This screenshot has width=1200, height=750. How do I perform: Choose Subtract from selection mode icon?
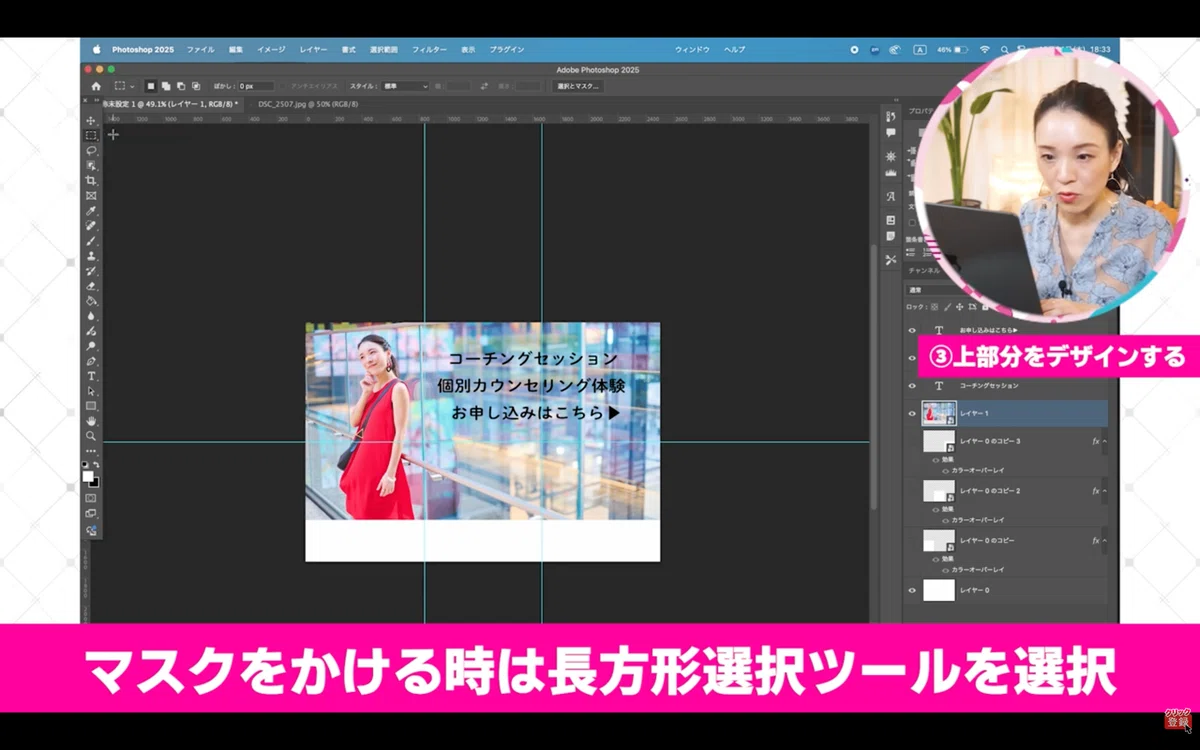(x=181, y=86)
